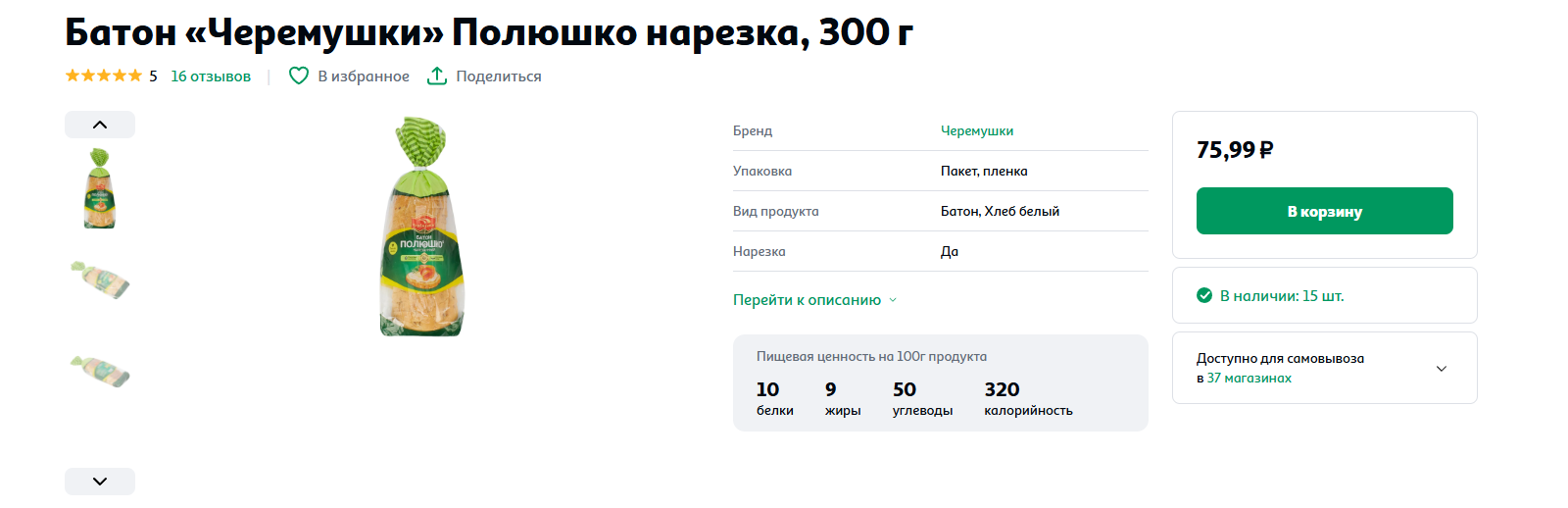Expand the chevron next to Перейти к описанию
Image resolution: width=1568 pixels, height=508 pixels.
click(x=893, y=300)
